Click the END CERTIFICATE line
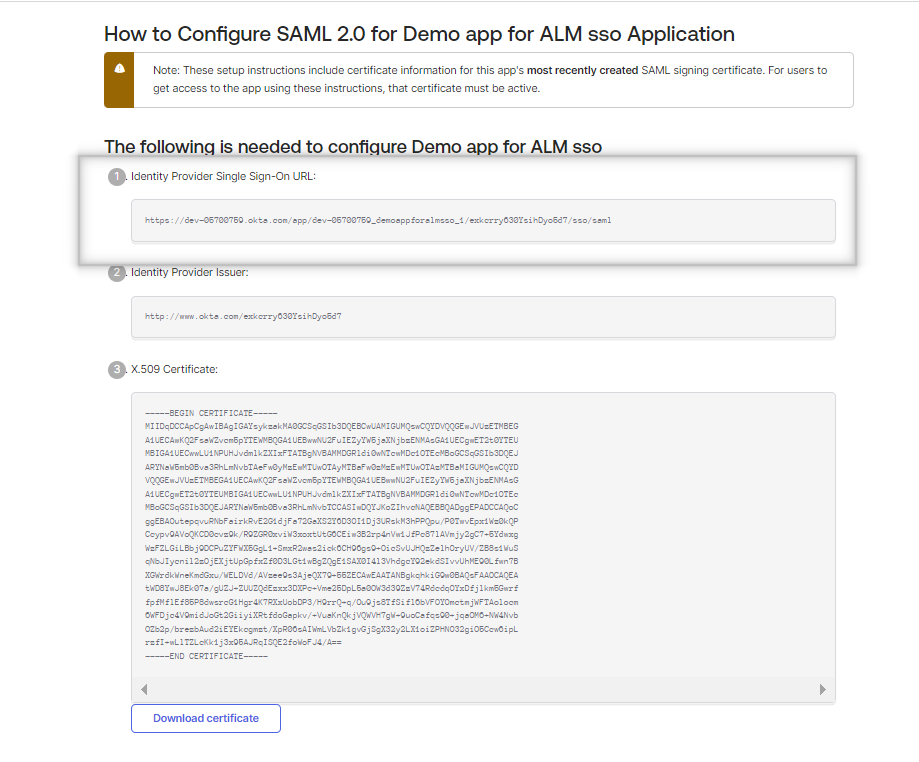The image size is (919, 762). point(206,656)
